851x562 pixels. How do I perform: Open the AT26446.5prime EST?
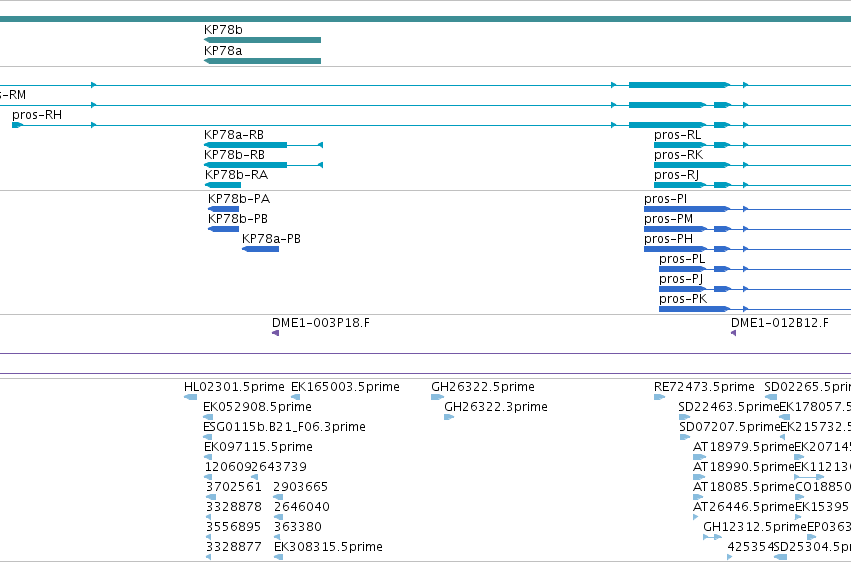pyautogui.click(x=696, y=517)
